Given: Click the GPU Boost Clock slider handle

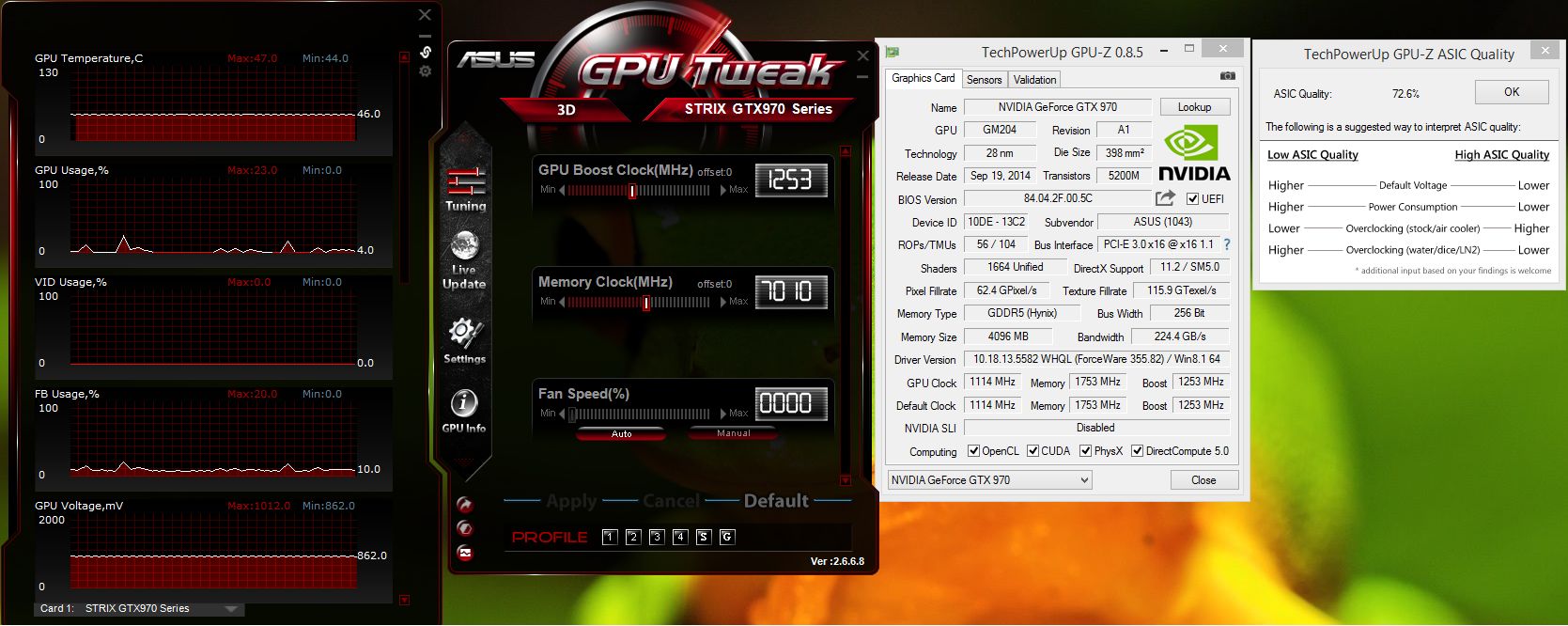Looking at the screenshot, I should click(x=632, y=191).
